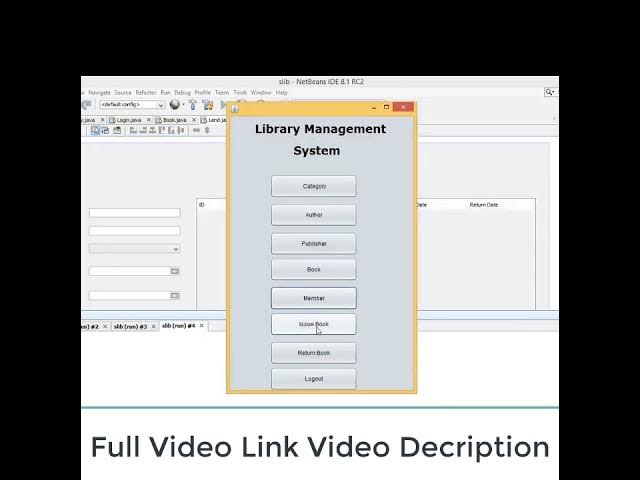Click the upper date input field
The width and height of the screenshot is (640, 480).
click(129, 271)
